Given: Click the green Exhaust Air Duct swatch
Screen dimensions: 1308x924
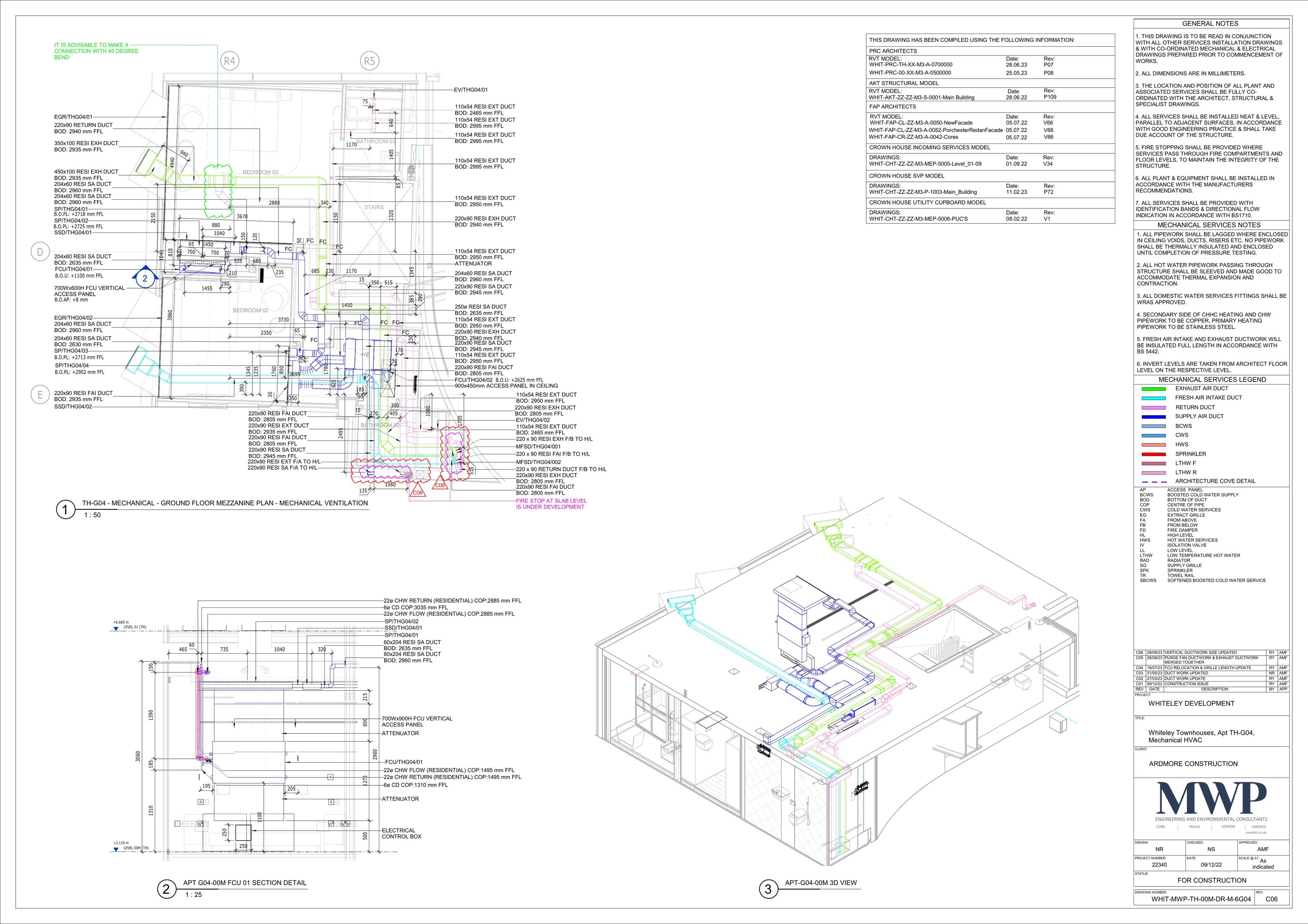Looking at the screenshot, I should click(1154, 389).
